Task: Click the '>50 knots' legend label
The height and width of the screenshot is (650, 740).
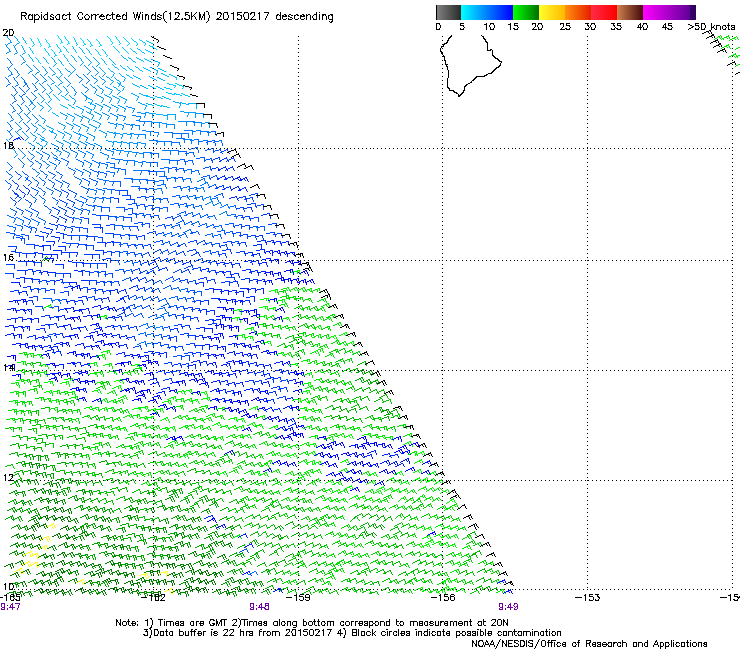Action: coord(712,27)
